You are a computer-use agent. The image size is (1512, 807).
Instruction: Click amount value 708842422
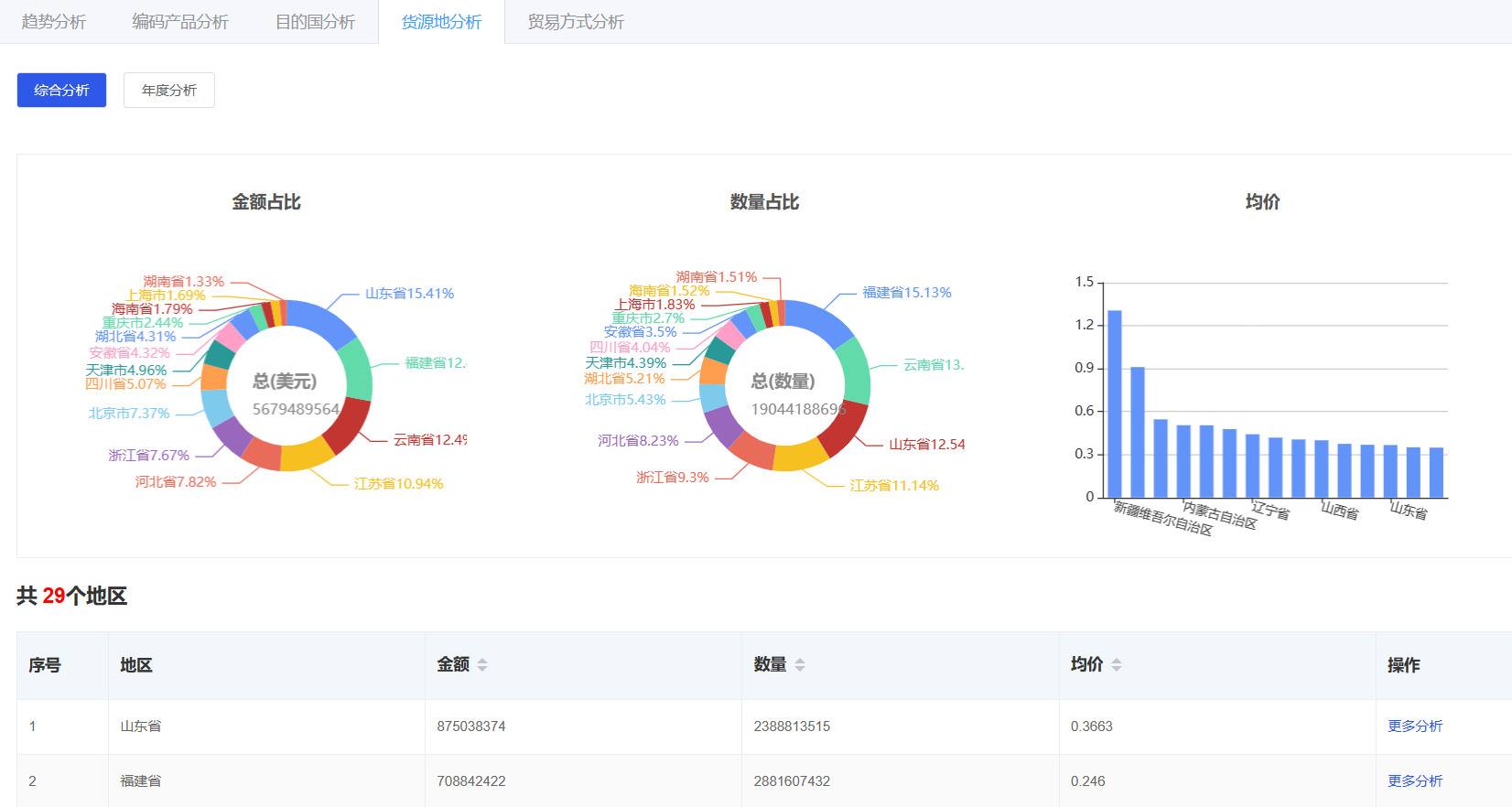[x=471, y=781]
